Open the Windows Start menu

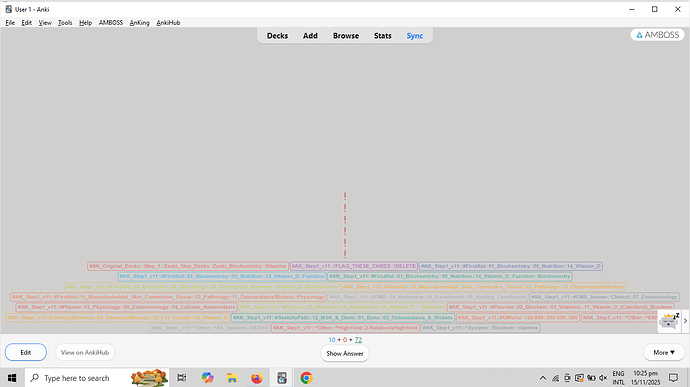(12, 378)
